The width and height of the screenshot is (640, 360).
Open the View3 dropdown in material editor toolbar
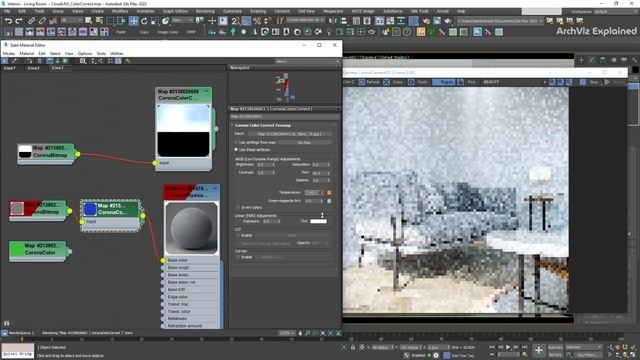pyautogui.click(x=307, y=61)
